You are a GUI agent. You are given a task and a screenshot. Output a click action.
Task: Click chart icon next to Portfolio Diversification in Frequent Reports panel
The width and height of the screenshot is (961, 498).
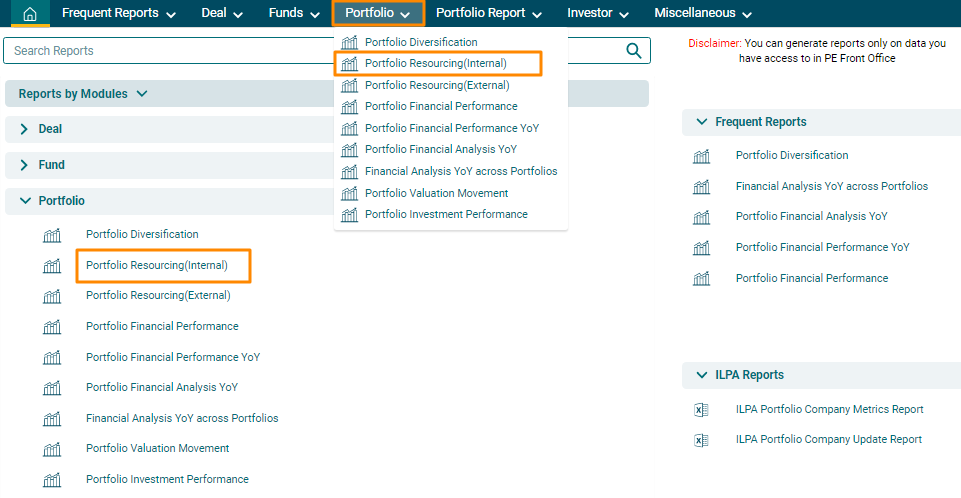(x=701, y=156)
